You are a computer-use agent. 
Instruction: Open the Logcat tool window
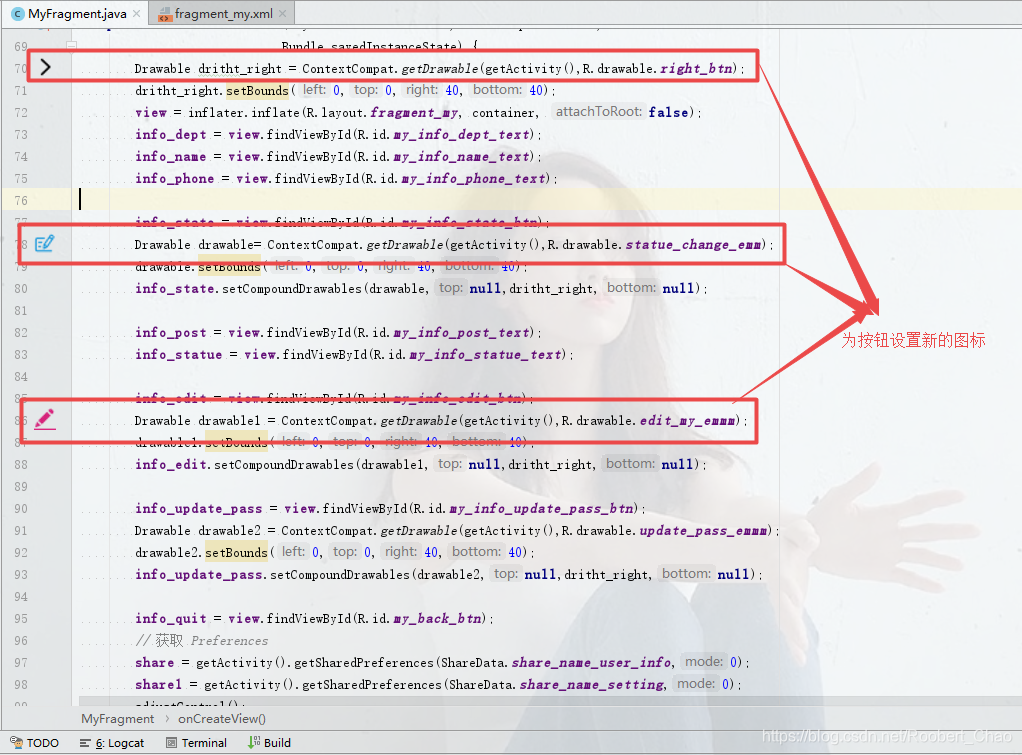[x=111, y=743]
